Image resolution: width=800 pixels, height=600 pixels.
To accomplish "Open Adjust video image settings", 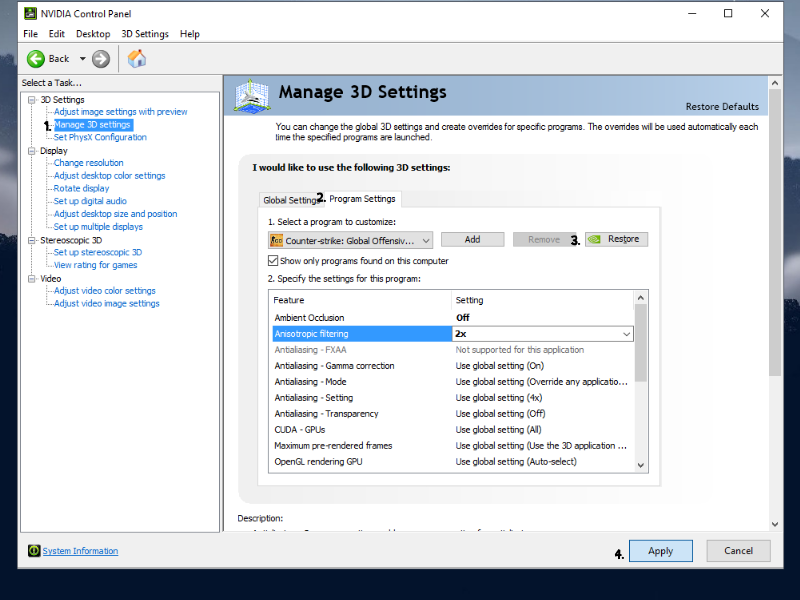I will (107, 303).
